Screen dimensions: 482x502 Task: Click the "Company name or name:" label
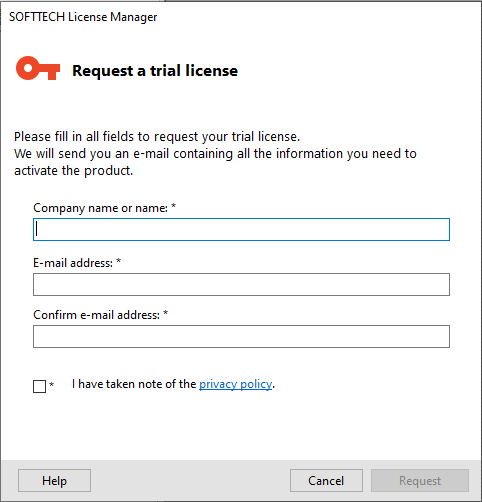click(x=100, y=208)
